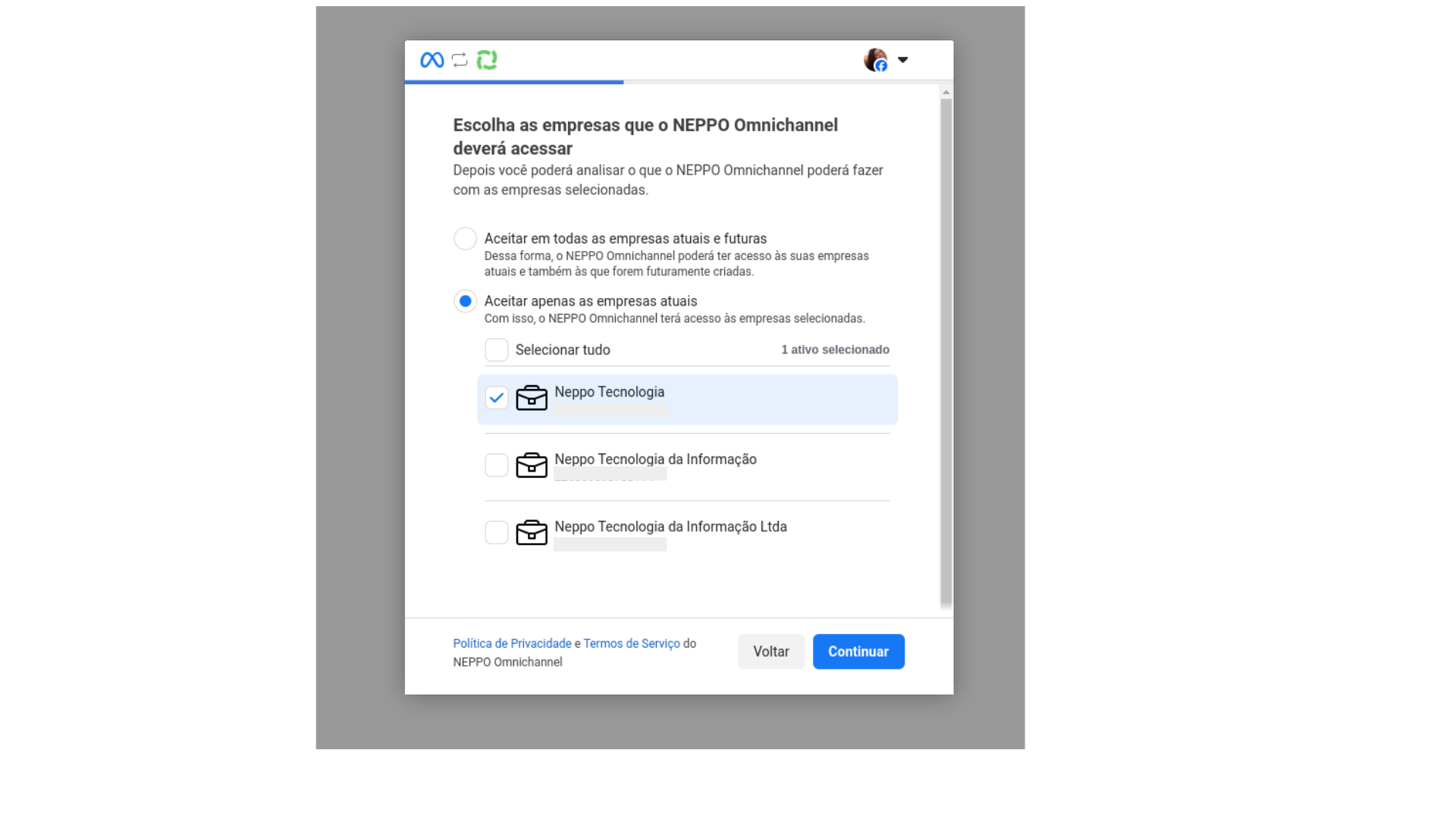Click the user profile avatar
This screenshot has height=819, width=1456.
point(876,60)
